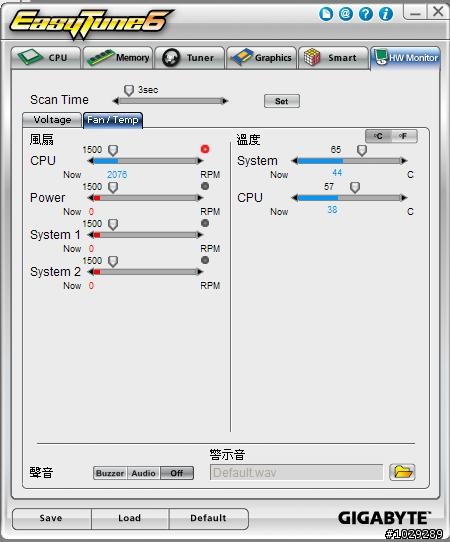Image resolution: width=450 pixels, height=542 pixels.
Task: Click the System temperature threshold handle
Action: 362,150
